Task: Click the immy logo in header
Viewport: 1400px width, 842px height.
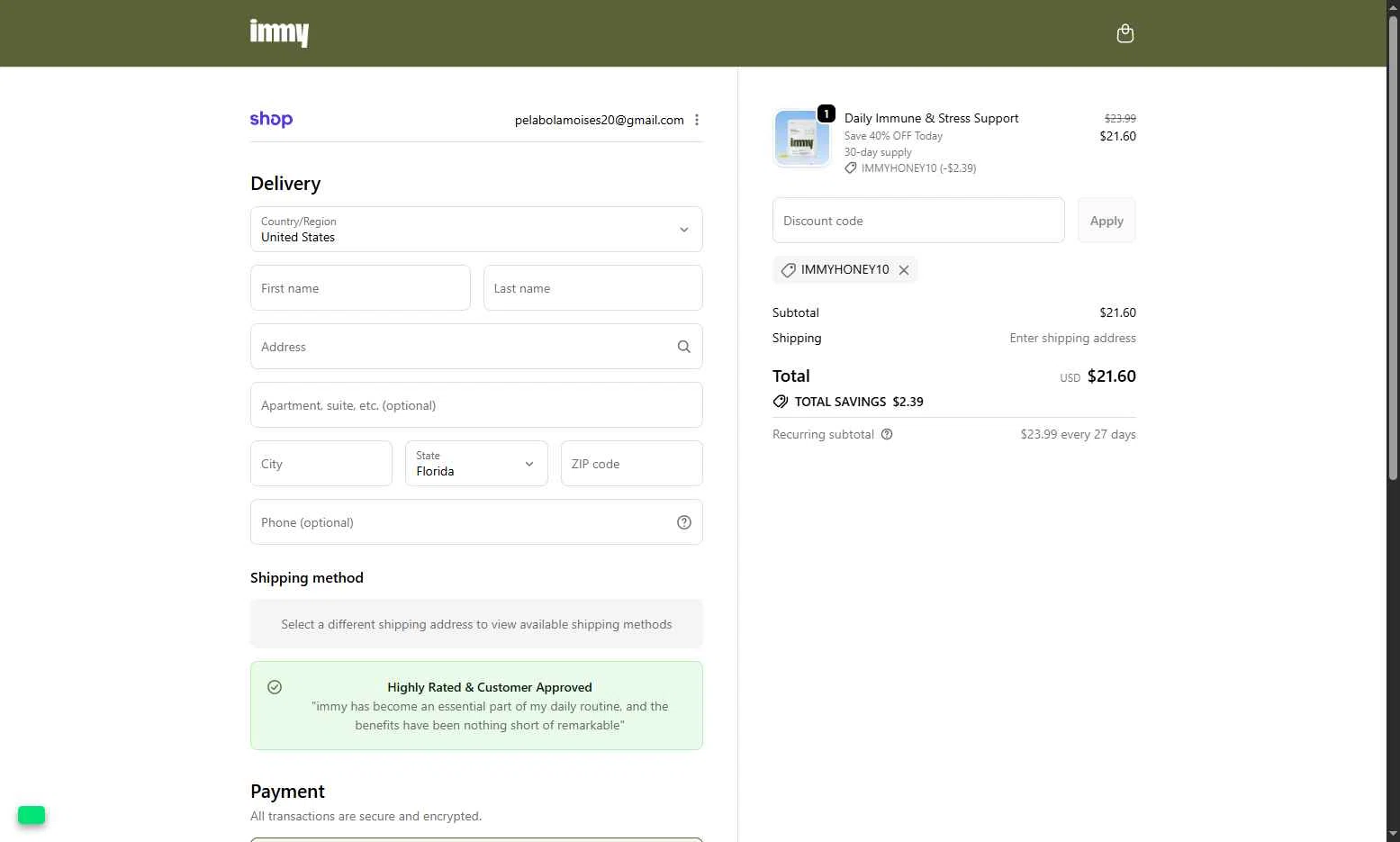Action: click(x=279, y=33)
